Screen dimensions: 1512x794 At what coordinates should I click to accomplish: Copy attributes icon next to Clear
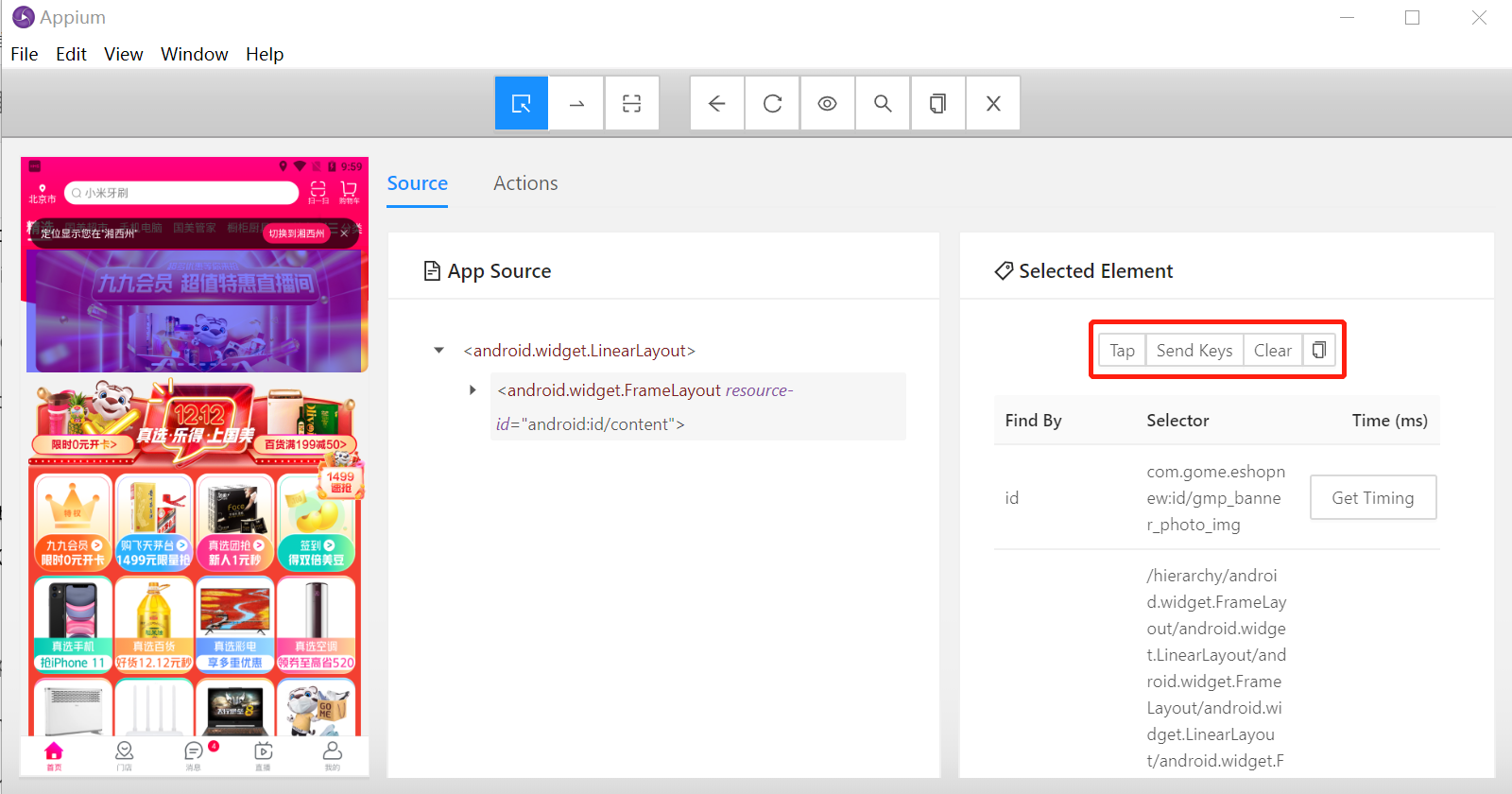pos(1318,351)
